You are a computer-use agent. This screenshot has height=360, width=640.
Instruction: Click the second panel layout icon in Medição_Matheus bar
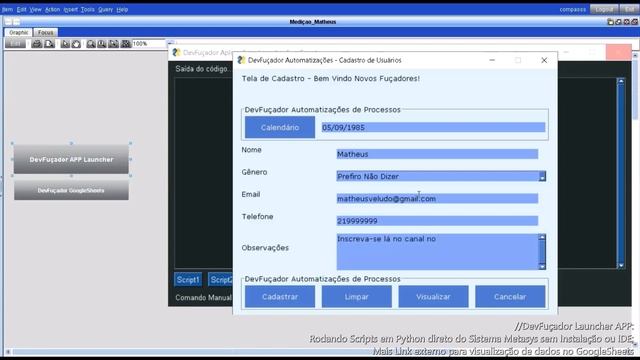[619, 22]
